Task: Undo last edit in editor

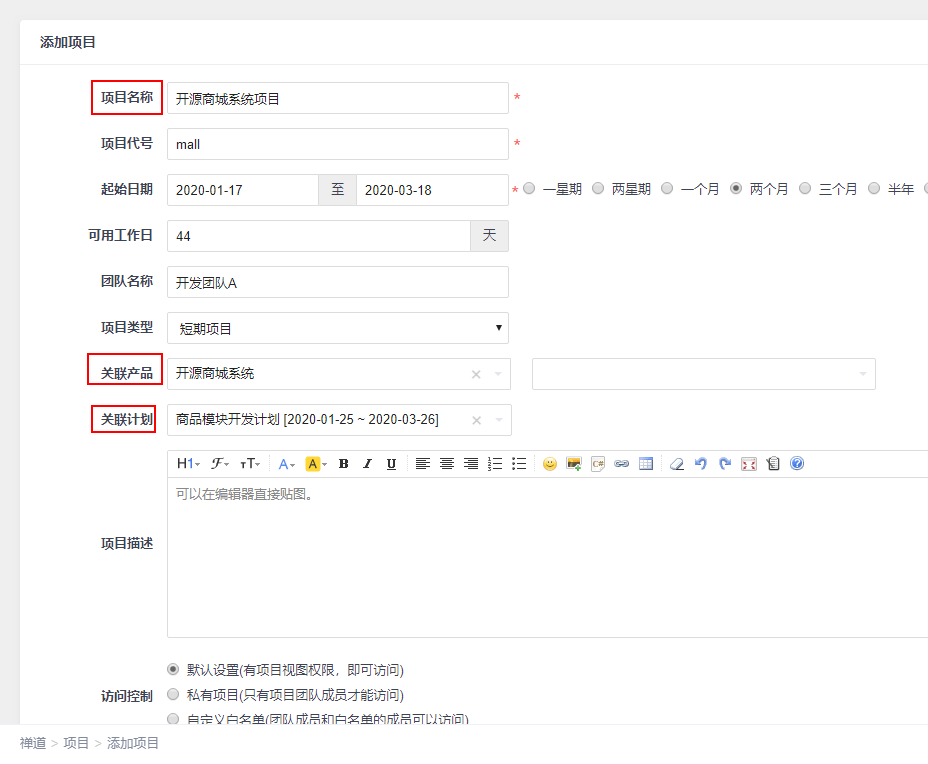Action: pos(701,464)
